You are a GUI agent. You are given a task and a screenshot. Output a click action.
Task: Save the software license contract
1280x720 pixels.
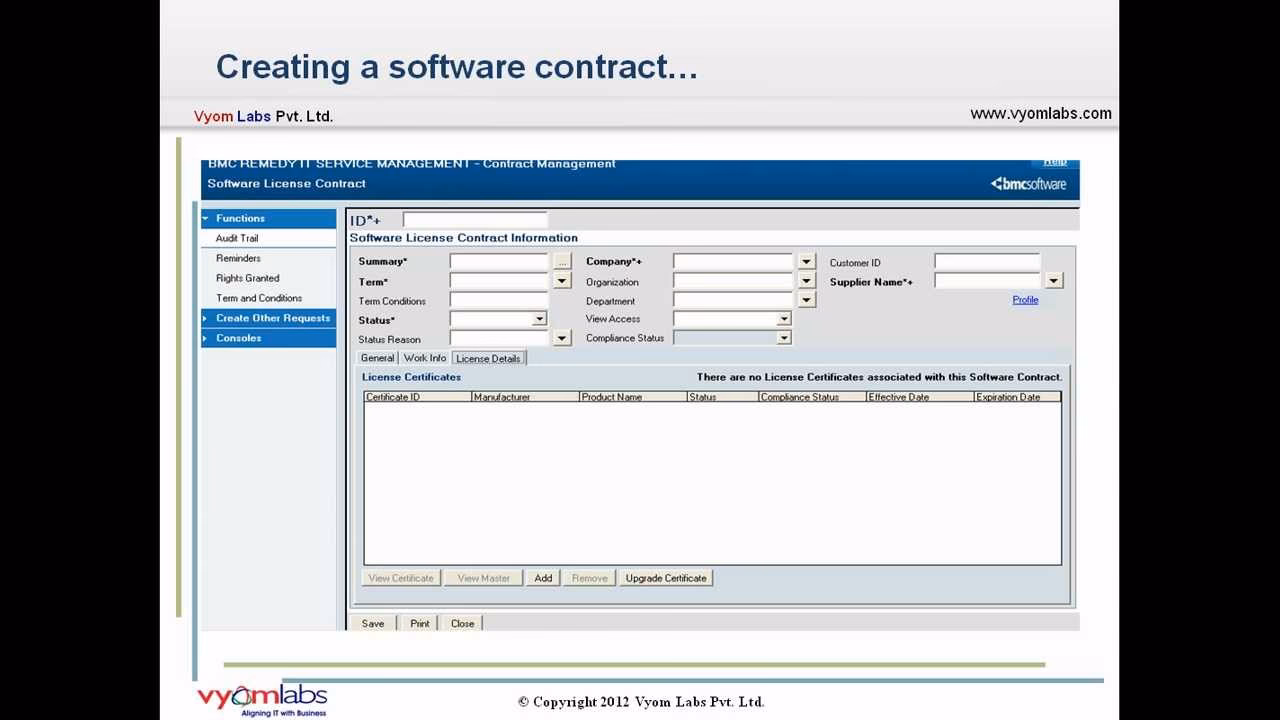pos(373,623)
